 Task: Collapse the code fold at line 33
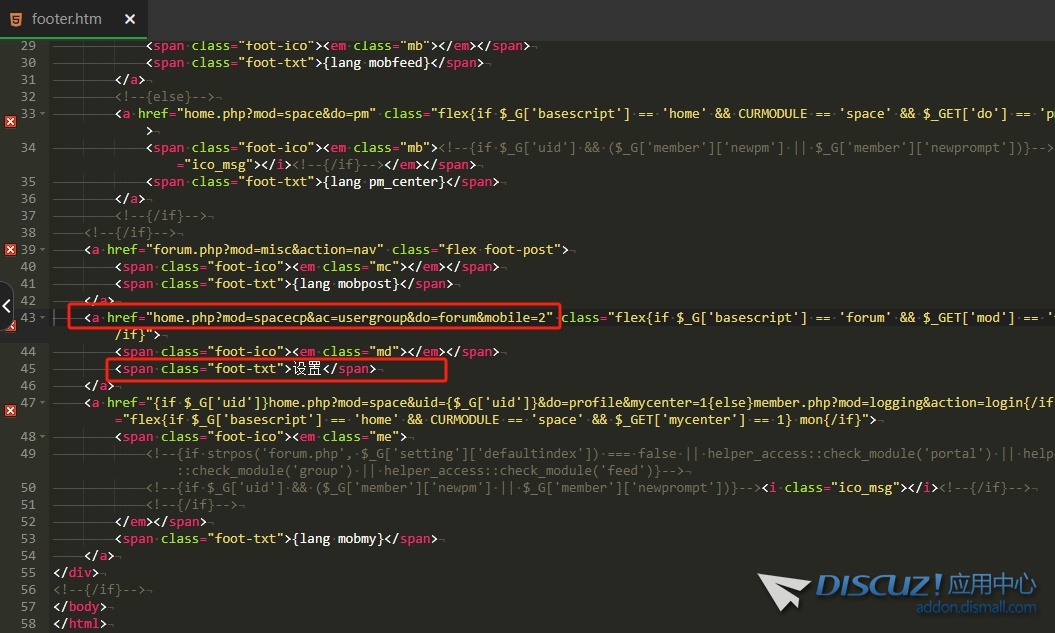(x=41, y=114)
